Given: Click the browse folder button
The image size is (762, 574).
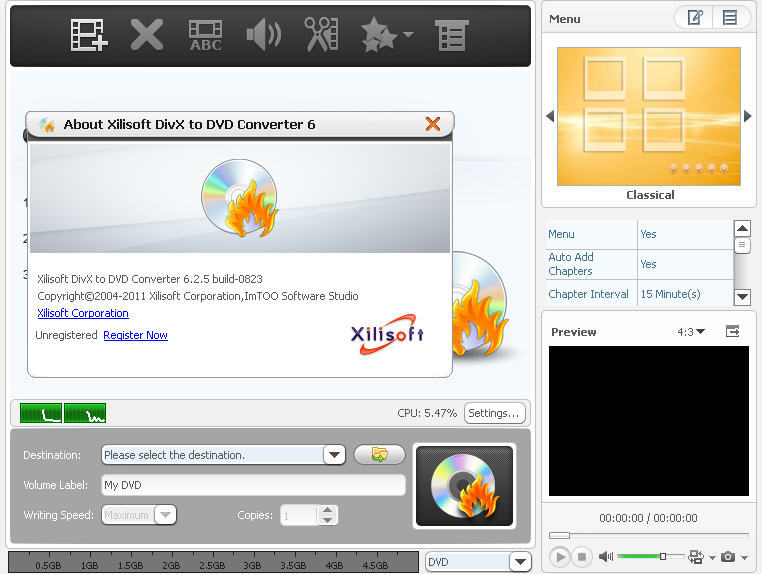Looking at the screenshot, I should tap(380, 454).
